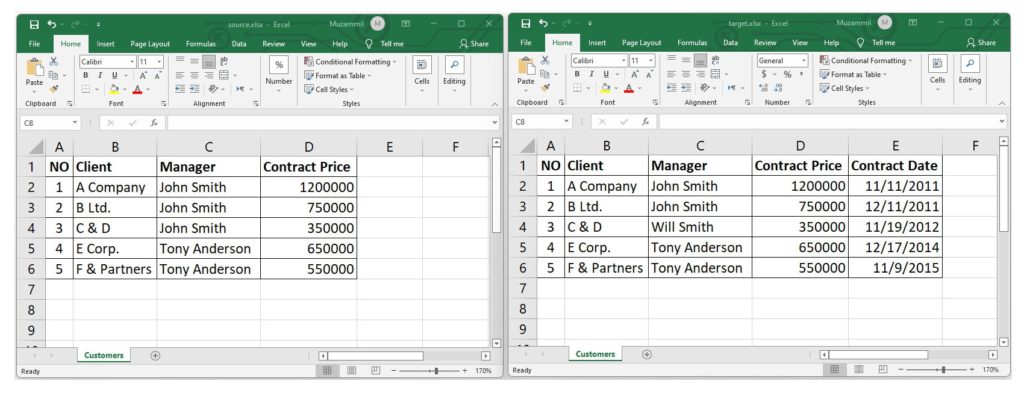Toggle Italic in source.xlsx Font group
Image resolution: width=1024 pixels, height=393 pixels.
(x=100, y=75)
